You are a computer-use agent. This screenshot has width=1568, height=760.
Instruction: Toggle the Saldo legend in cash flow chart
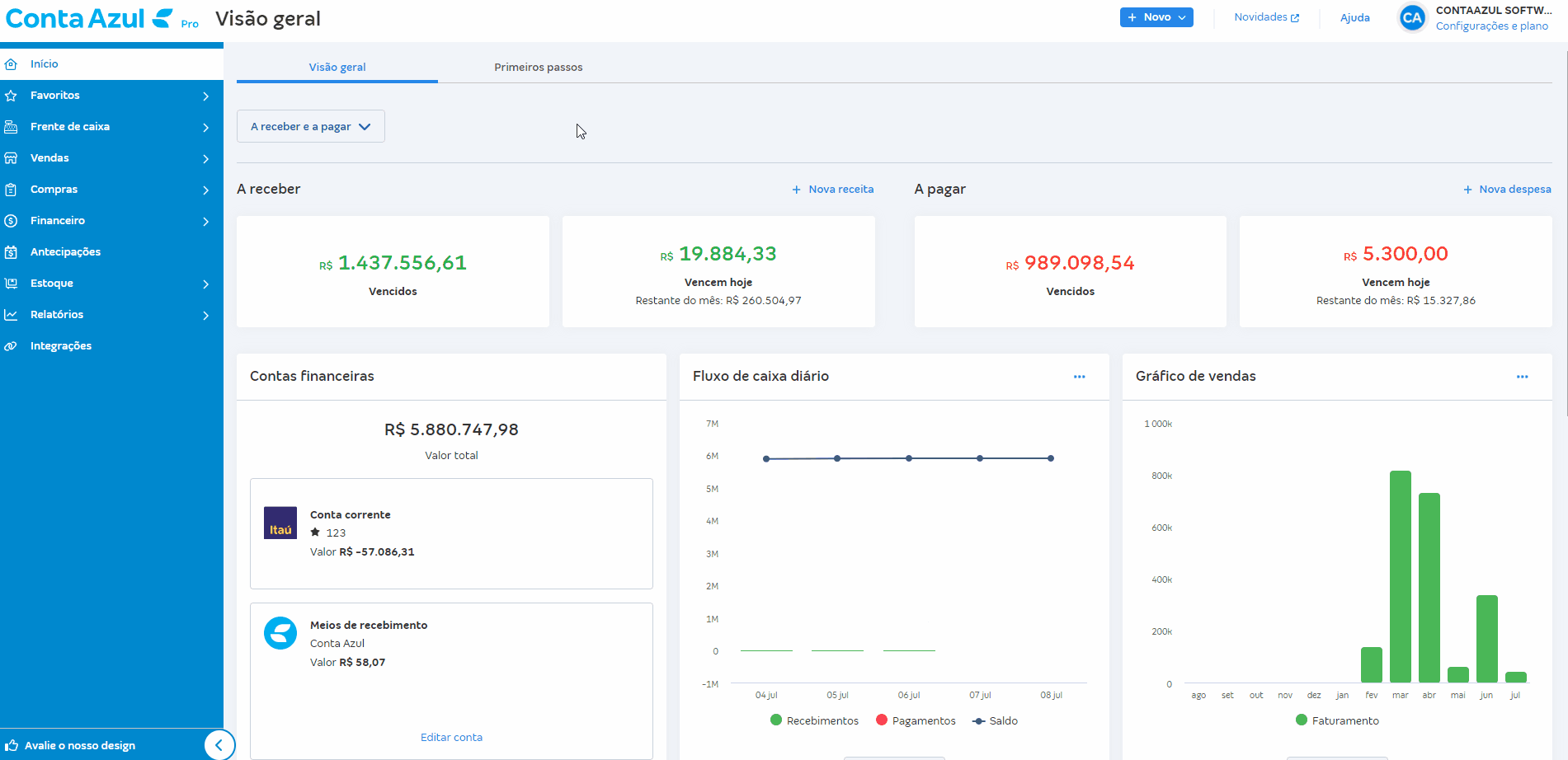tap(995, 720)
